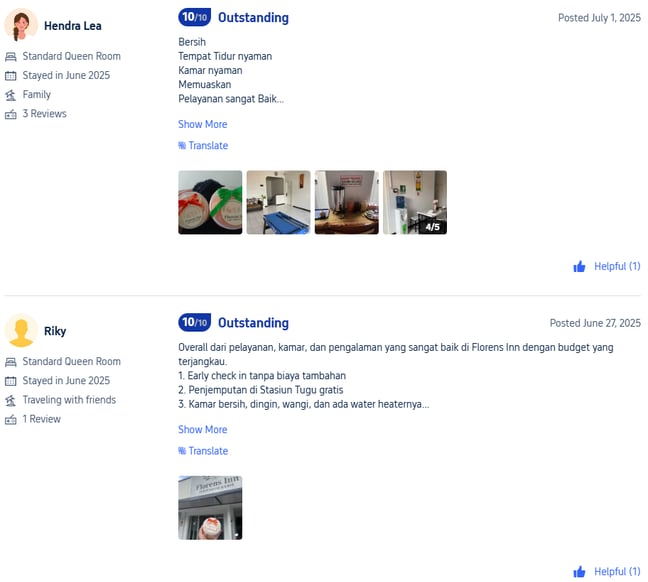Click 'Overall dari pelayanan, kamar' review sentence
The height and width of the screenshot is (582, 648).
395,355
